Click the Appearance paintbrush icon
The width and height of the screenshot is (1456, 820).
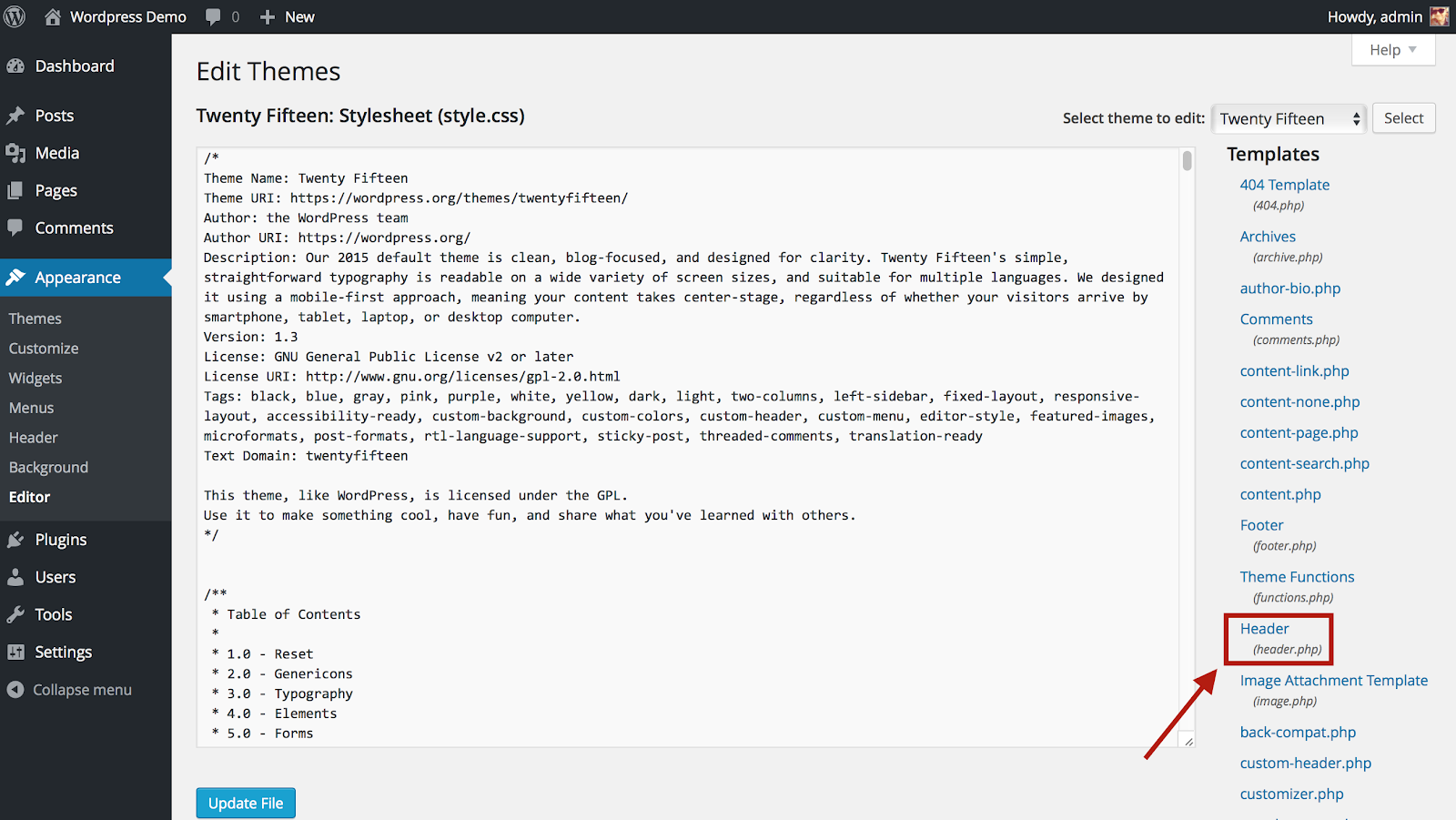point(18,278)
